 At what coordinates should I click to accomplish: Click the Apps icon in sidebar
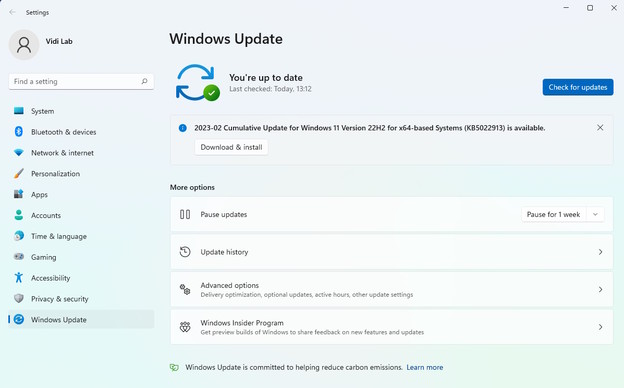click(19, 194)
